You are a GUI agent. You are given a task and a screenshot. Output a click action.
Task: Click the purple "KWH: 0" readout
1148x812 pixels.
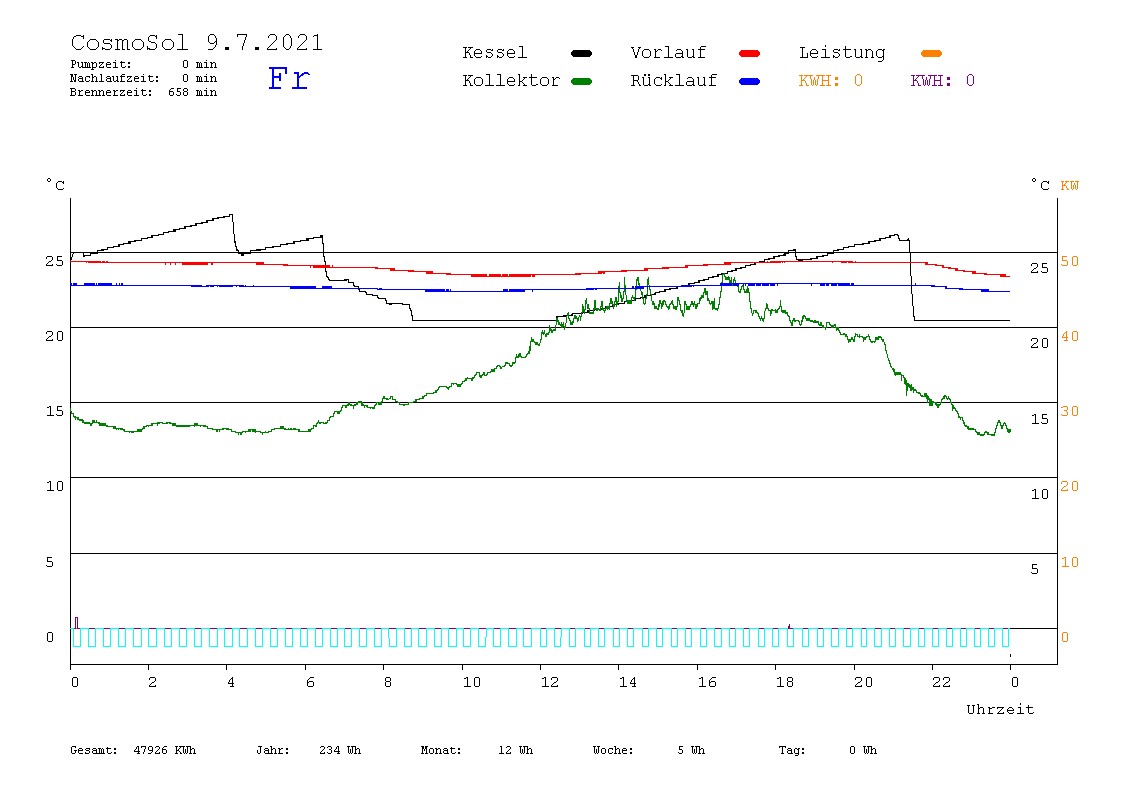943,81
